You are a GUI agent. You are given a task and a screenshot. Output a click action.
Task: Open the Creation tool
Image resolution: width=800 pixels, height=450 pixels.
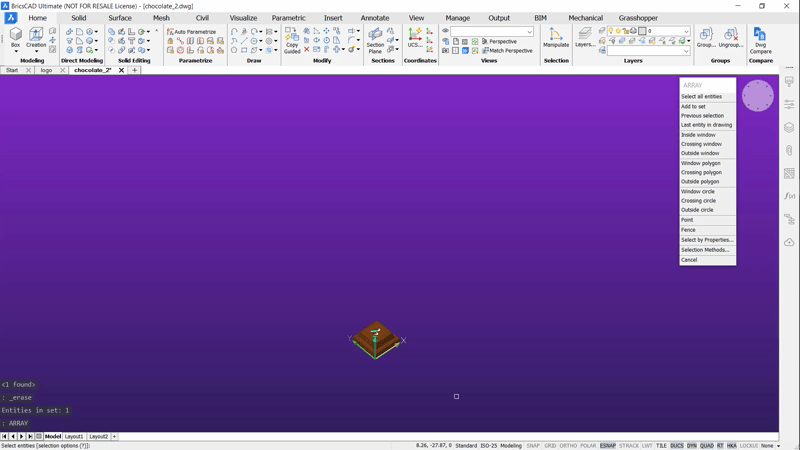[x=36, y=35]
